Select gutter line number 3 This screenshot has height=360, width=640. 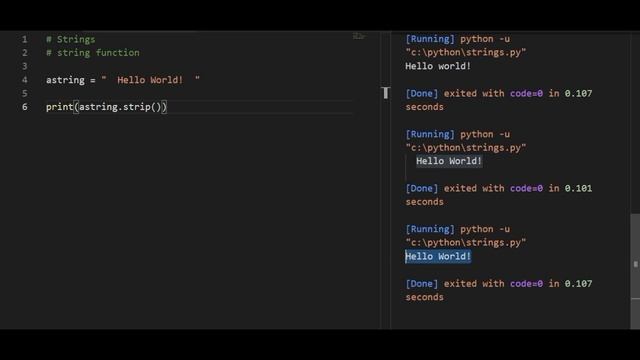coord(24,66)
